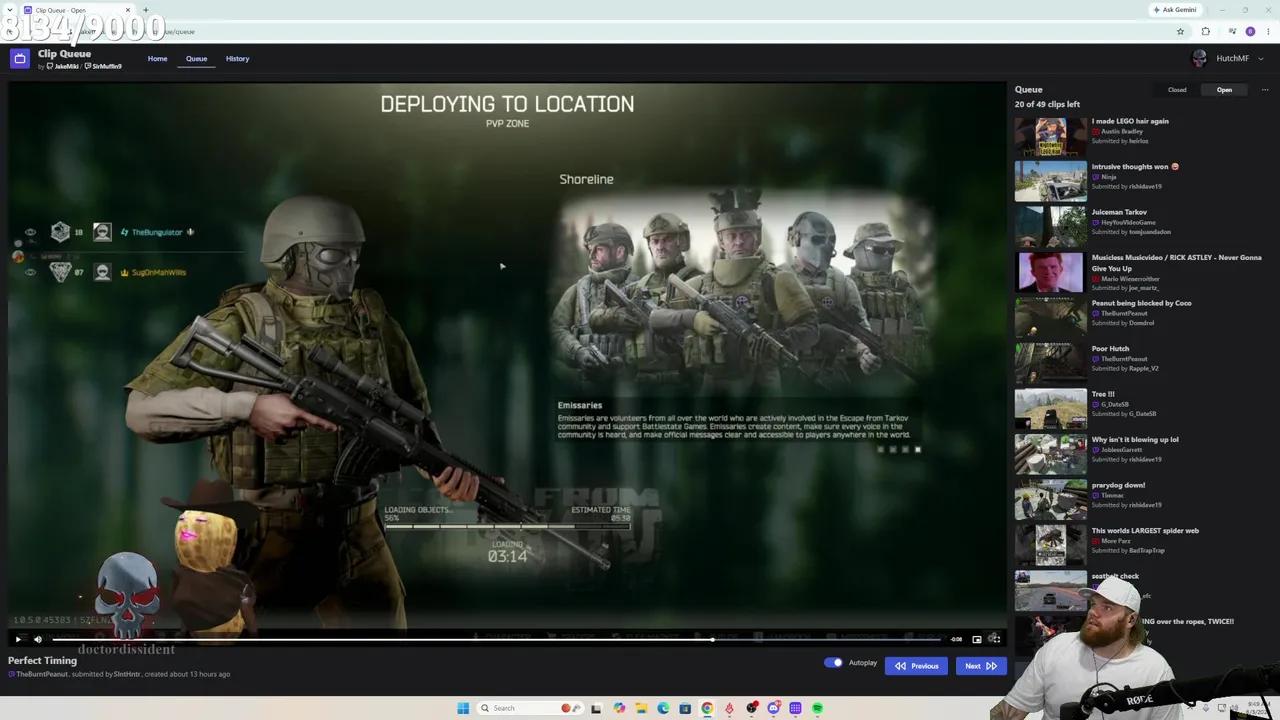Click the Clip Queue logo icon

(19, 59)
